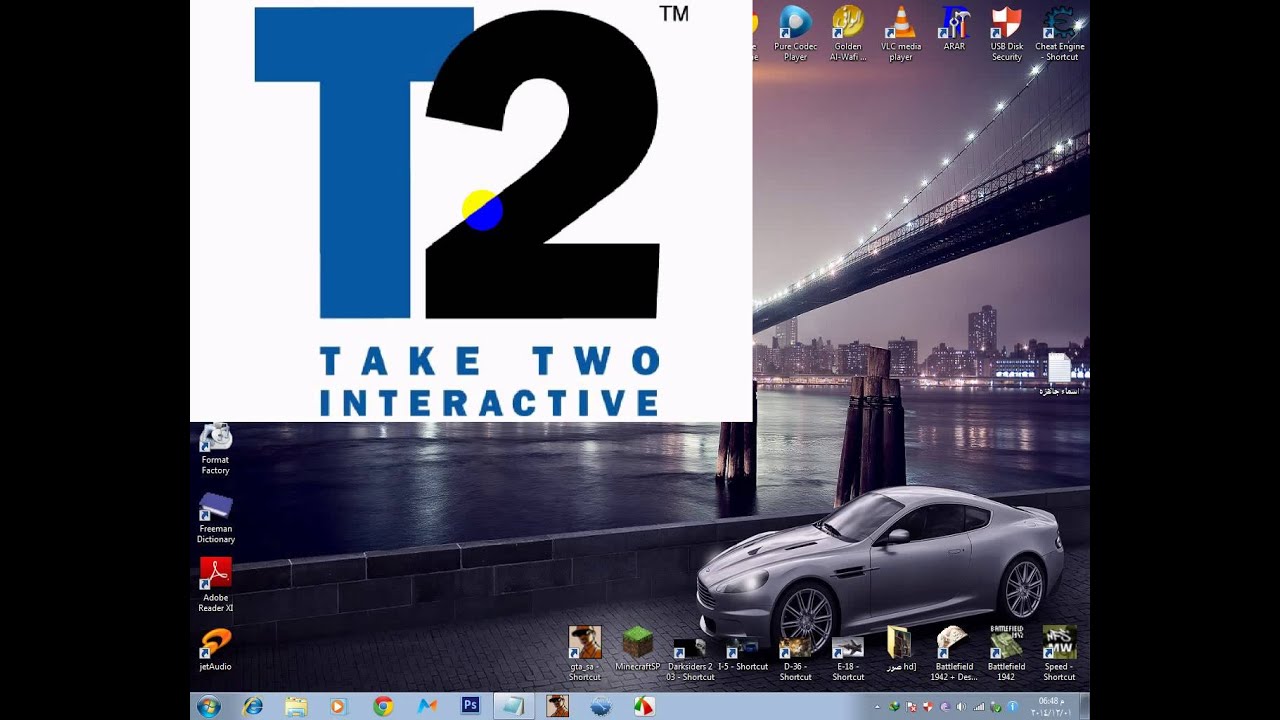This screenshot has width=1280, height=720.
Task: Select Battlefield 1942 + Des... shortcut
Action: point(954,654)
